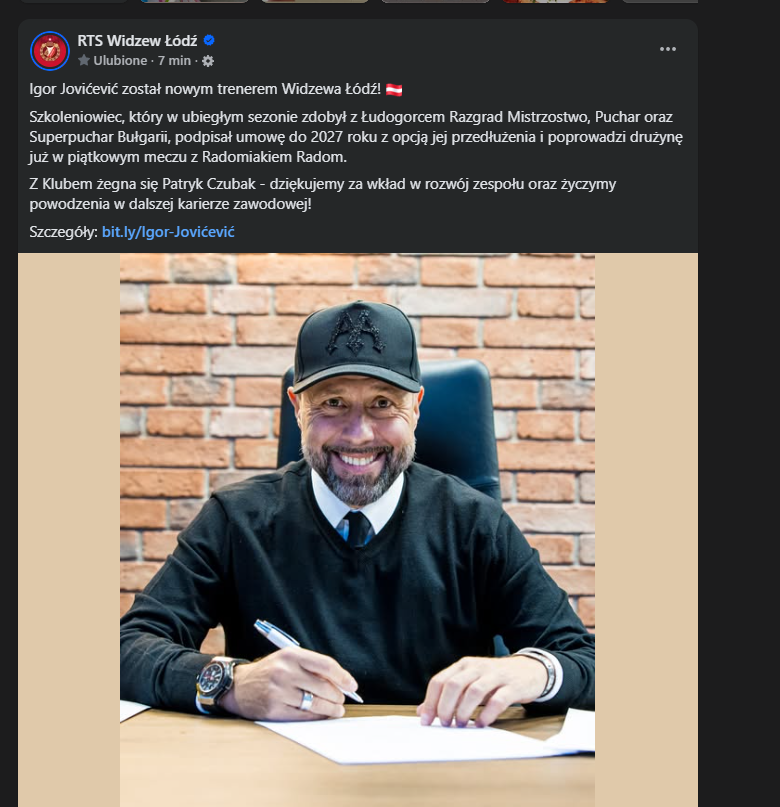Click the pen held in the photo
This screenshot has width=780, height=807.
[x=298, y=651]
